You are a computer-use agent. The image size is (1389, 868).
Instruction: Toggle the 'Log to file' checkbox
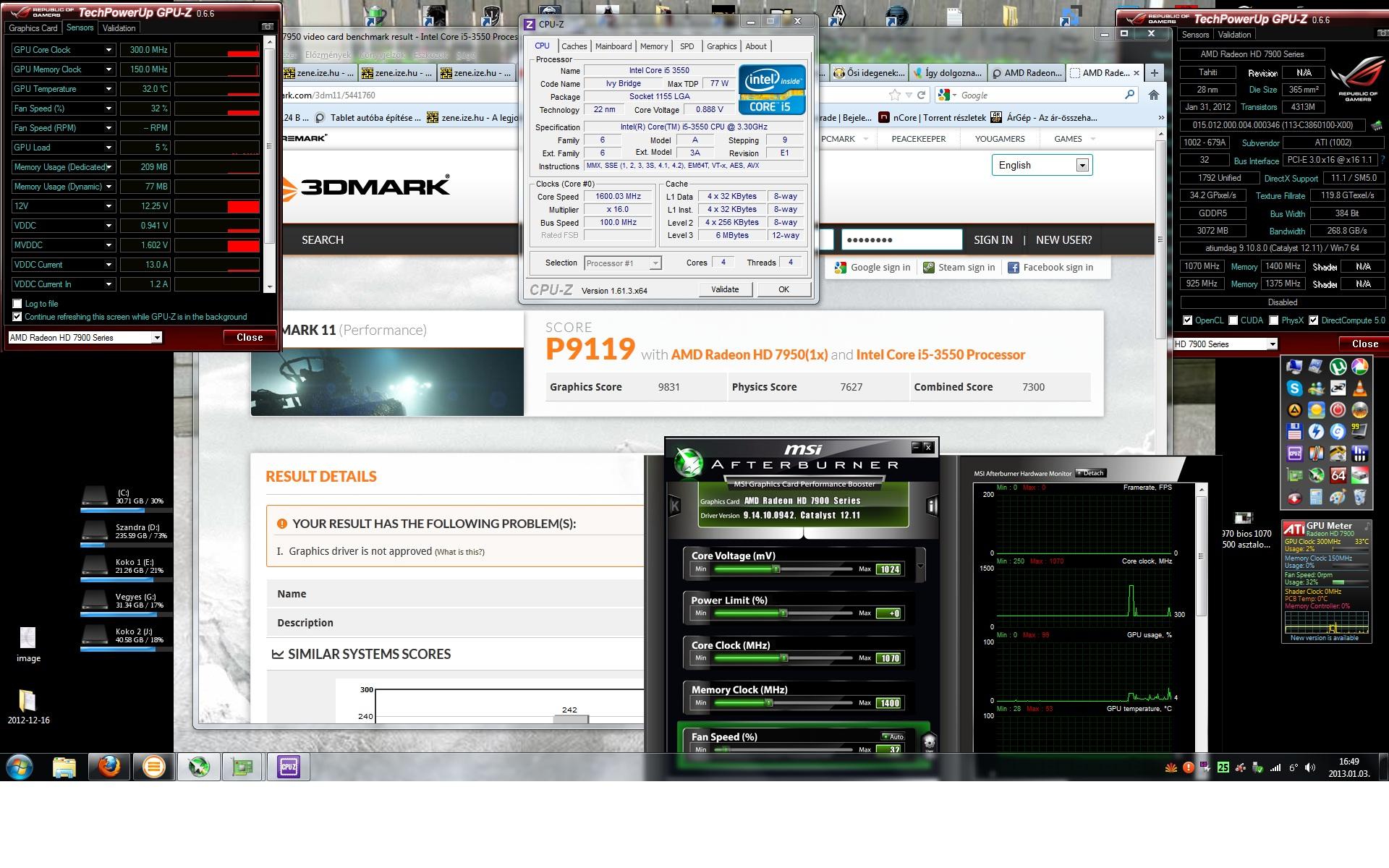click(17, 304)
